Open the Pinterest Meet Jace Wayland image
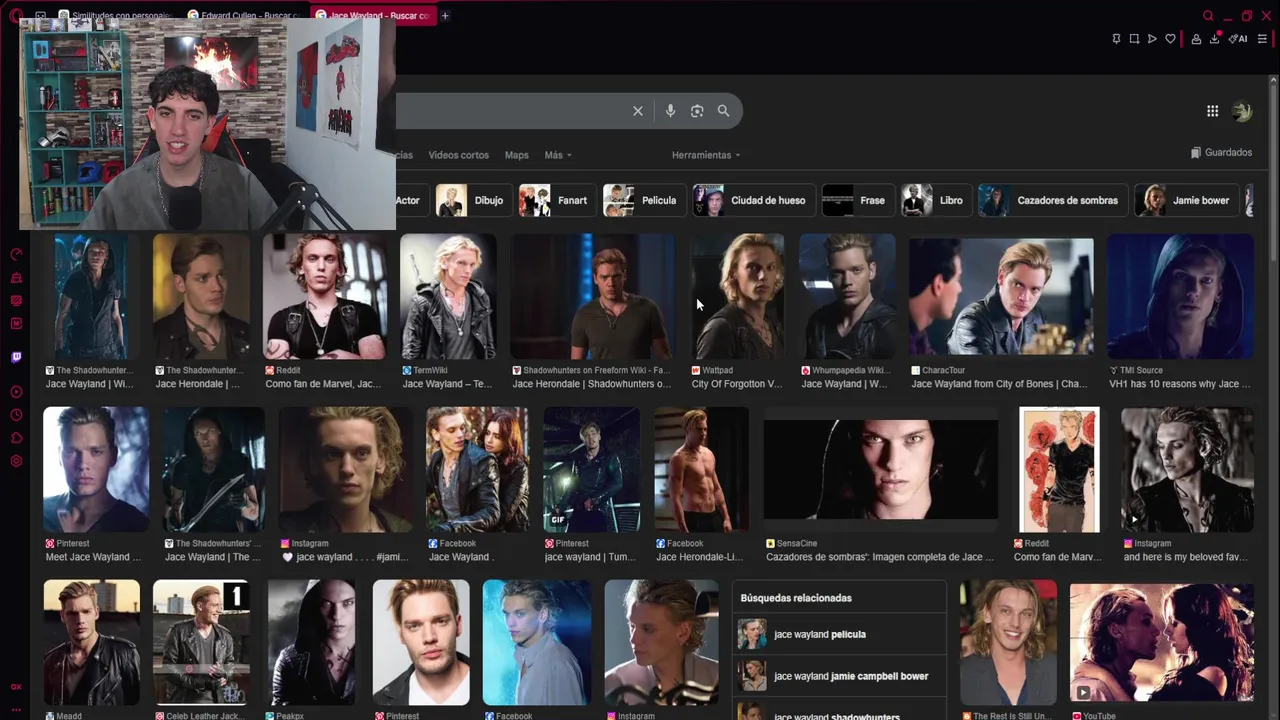Image resolution: width=1280 pixels, height=720 pixels. point(95,470)
